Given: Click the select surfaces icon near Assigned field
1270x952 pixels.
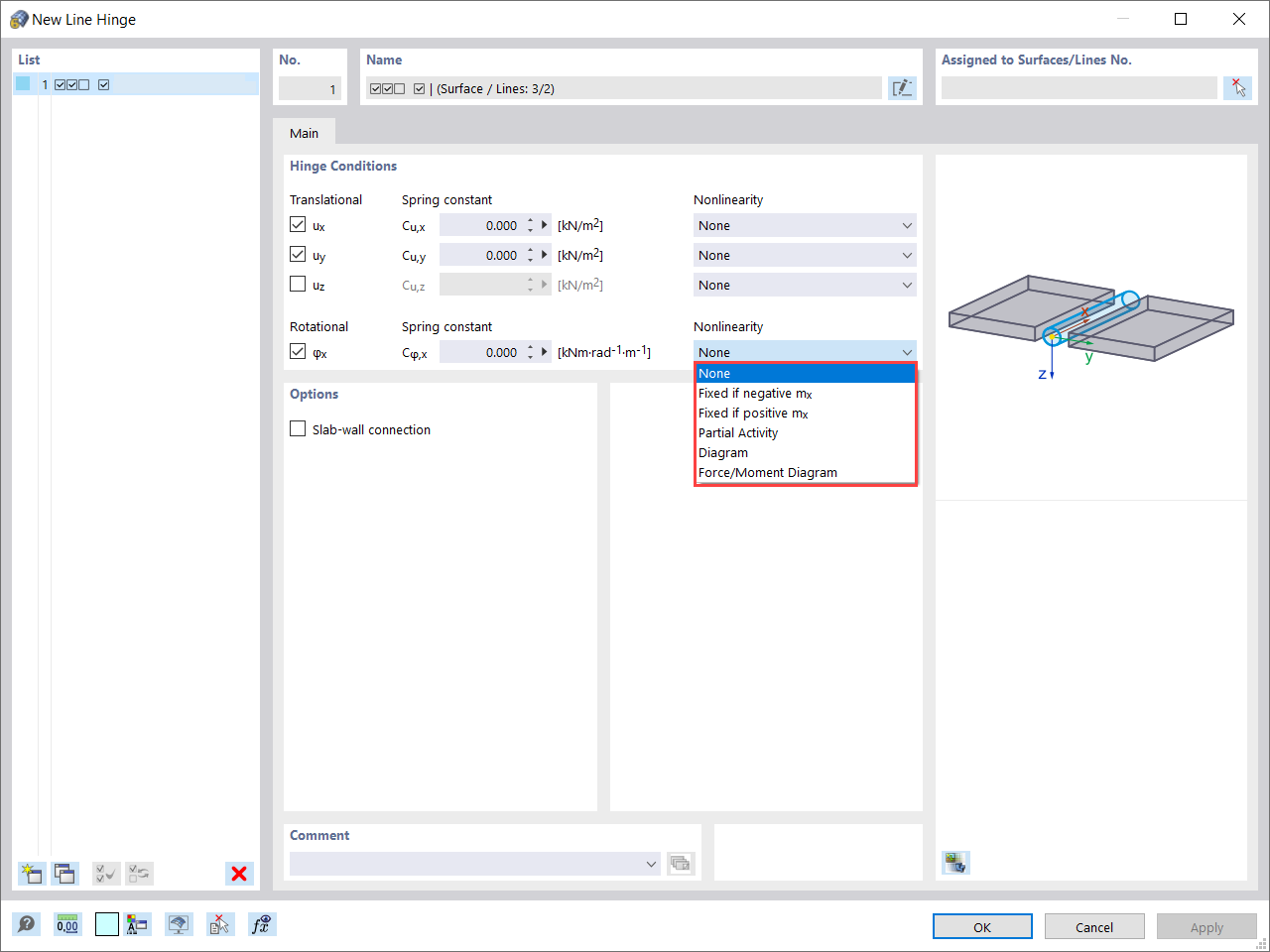Looking at the screenshot, I should [1238, 88].
